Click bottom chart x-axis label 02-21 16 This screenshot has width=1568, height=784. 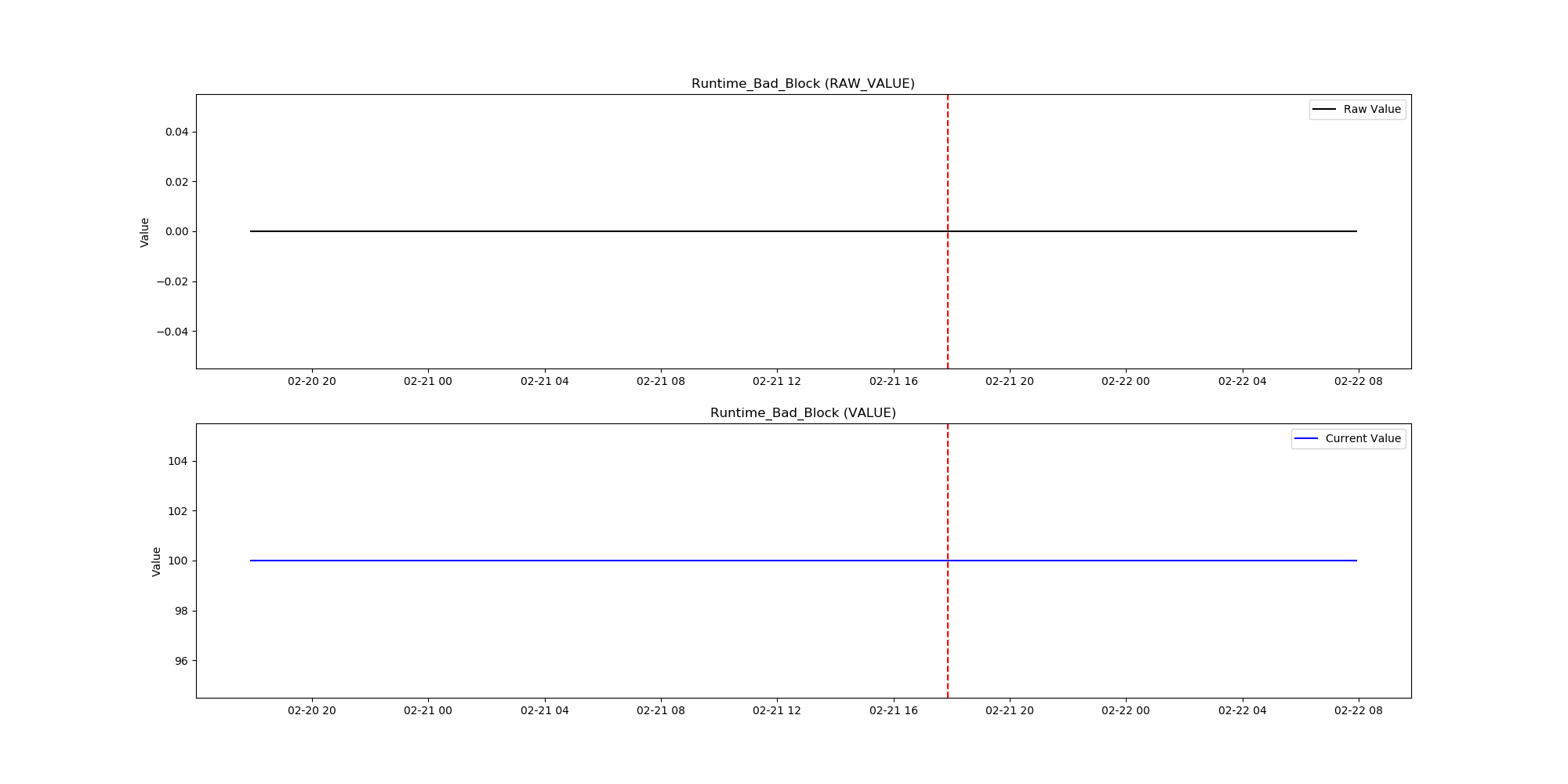click(x=894, y=711)
